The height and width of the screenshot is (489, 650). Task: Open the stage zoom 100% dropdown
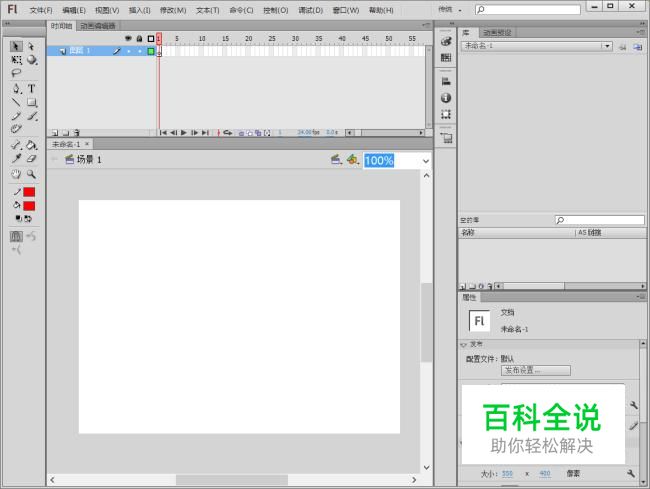(x=426, y=161)
